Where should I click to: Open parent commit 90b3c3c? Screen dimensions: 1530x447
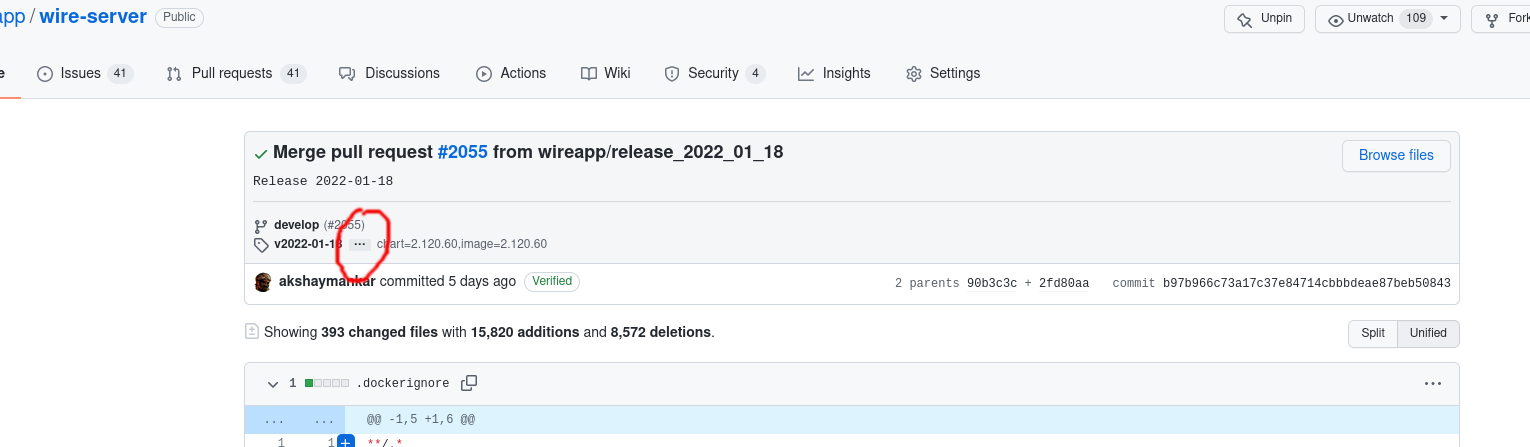click(x=992, y=283)
